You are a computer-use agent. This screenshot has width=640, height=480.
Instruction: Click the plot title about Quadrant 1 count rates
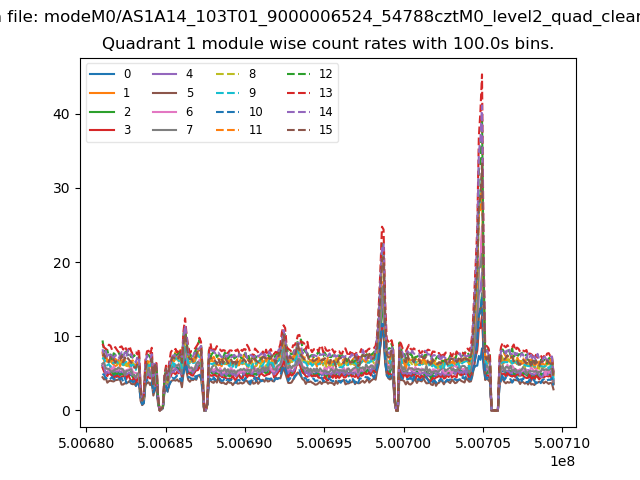coord(328,44)
